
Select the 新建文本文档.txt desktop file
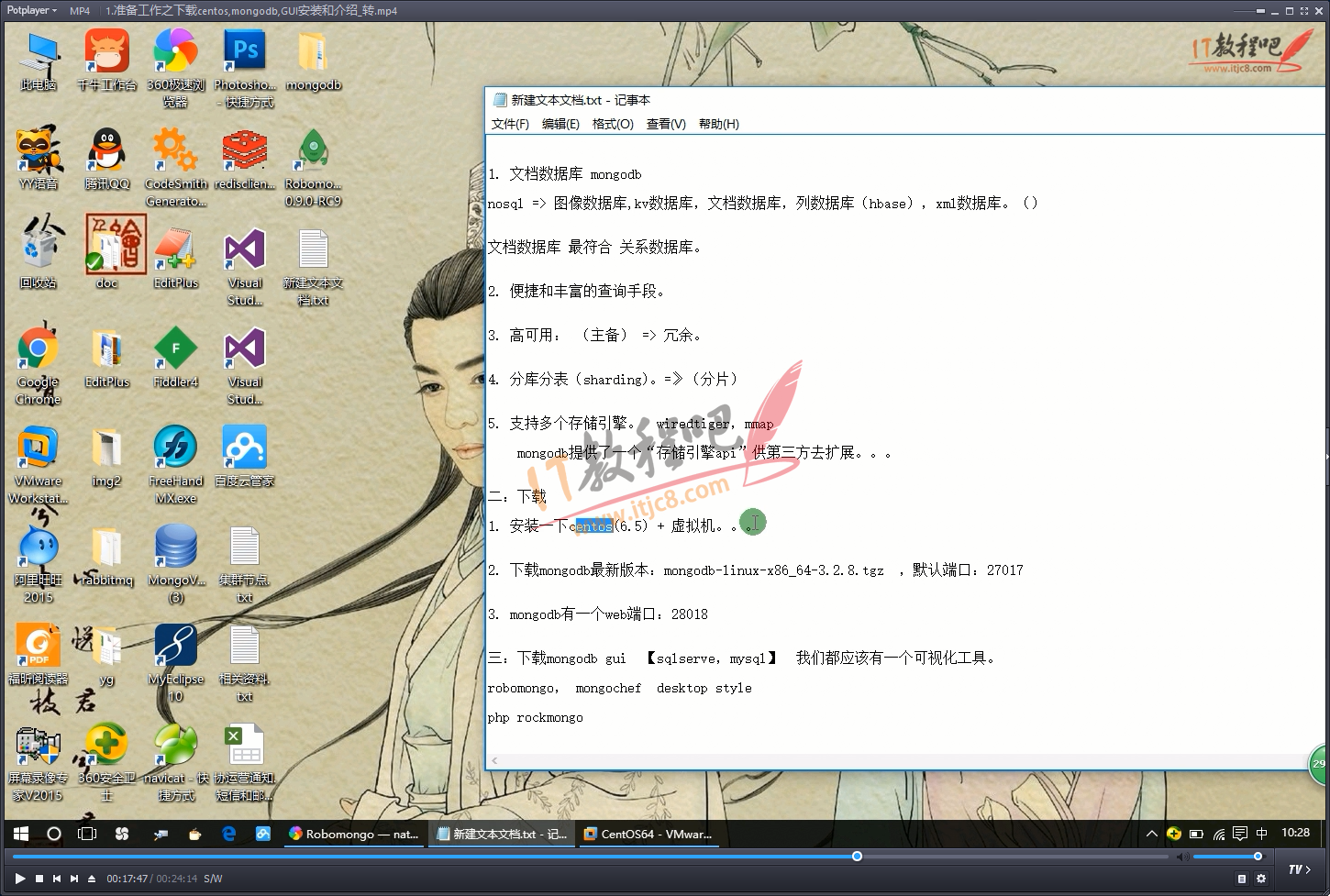(x=314, y=267)
